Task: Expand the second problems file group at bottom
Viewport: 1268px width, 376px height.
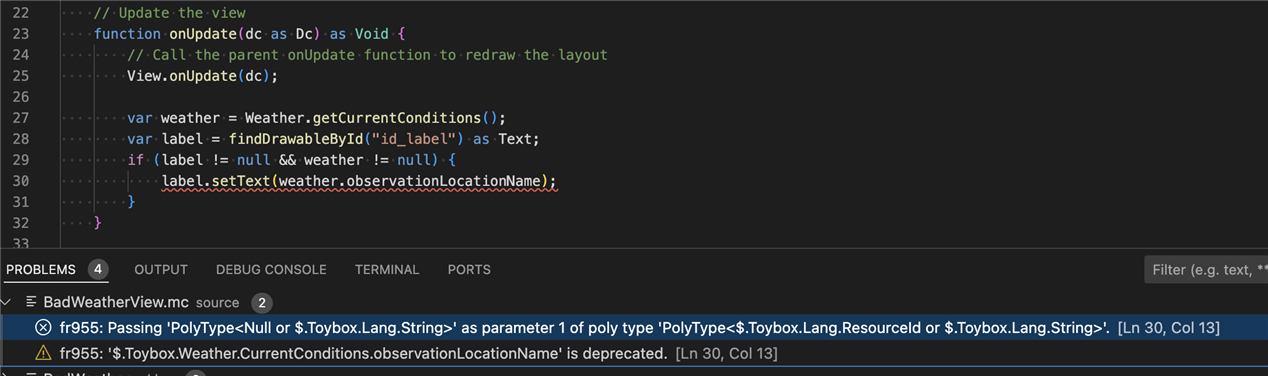Action: pos(9,374)
